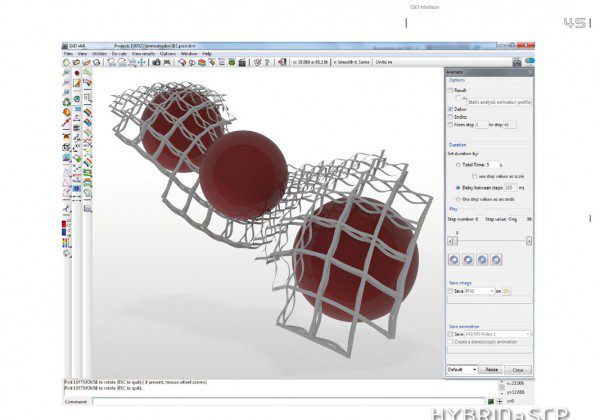Select the Total Time radio button

click(458, 164)
